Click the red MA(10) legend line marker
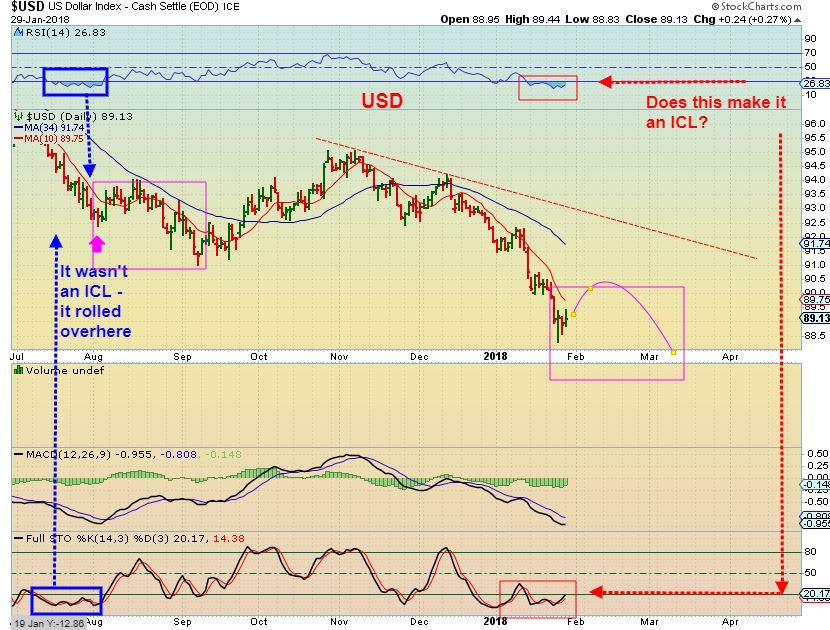830x630 pixels. coord(18,138)
